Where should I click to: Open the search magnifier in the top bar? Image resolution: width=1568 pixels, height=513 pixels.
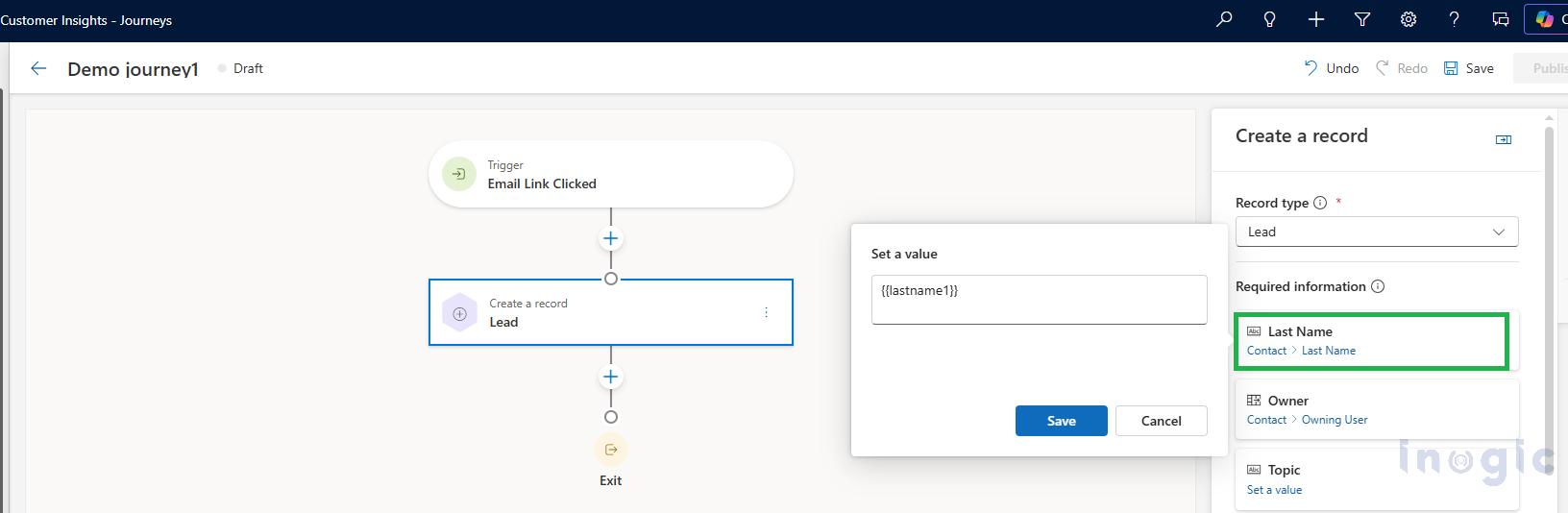1224,19
